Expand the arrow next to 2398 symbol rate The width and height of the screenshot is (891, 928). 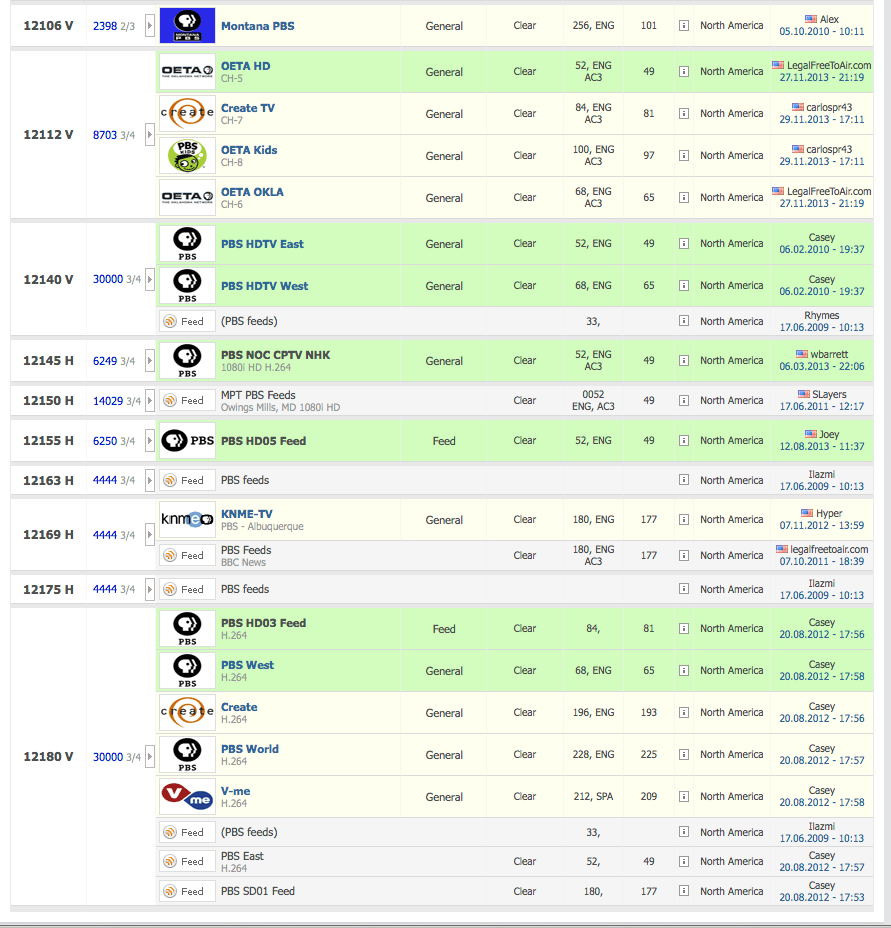(150, 26)
